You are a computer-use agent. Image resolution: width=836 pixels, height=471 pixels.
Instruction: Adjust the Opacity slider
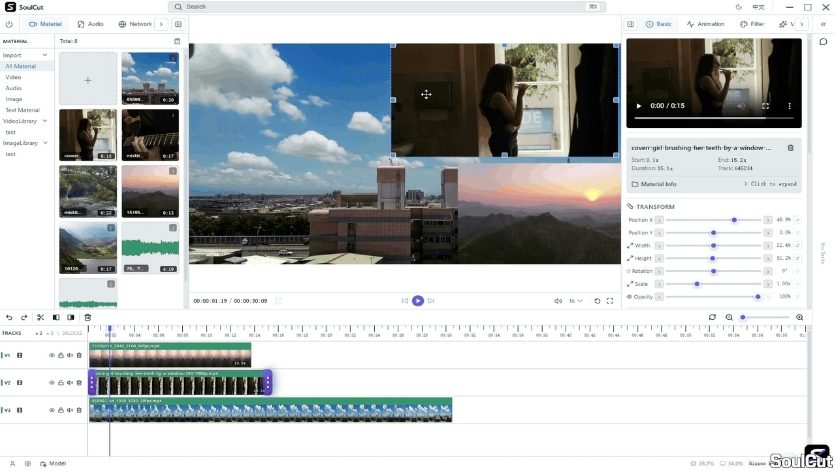point(713,297)
